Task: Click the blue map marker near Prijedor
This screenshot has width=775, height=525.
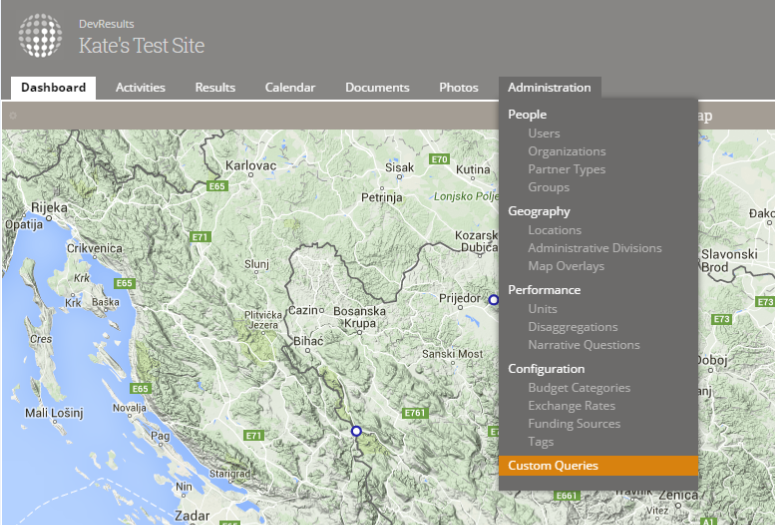Action: tap(493, 300)
